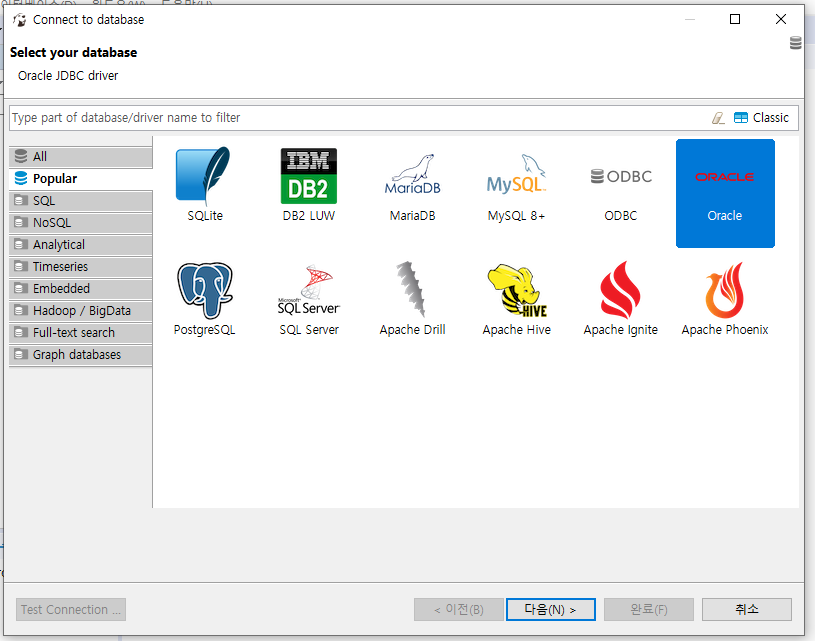Maximize the Connect to database window
The width and height of the screenshot is (815, 641).
coord(735,19)
